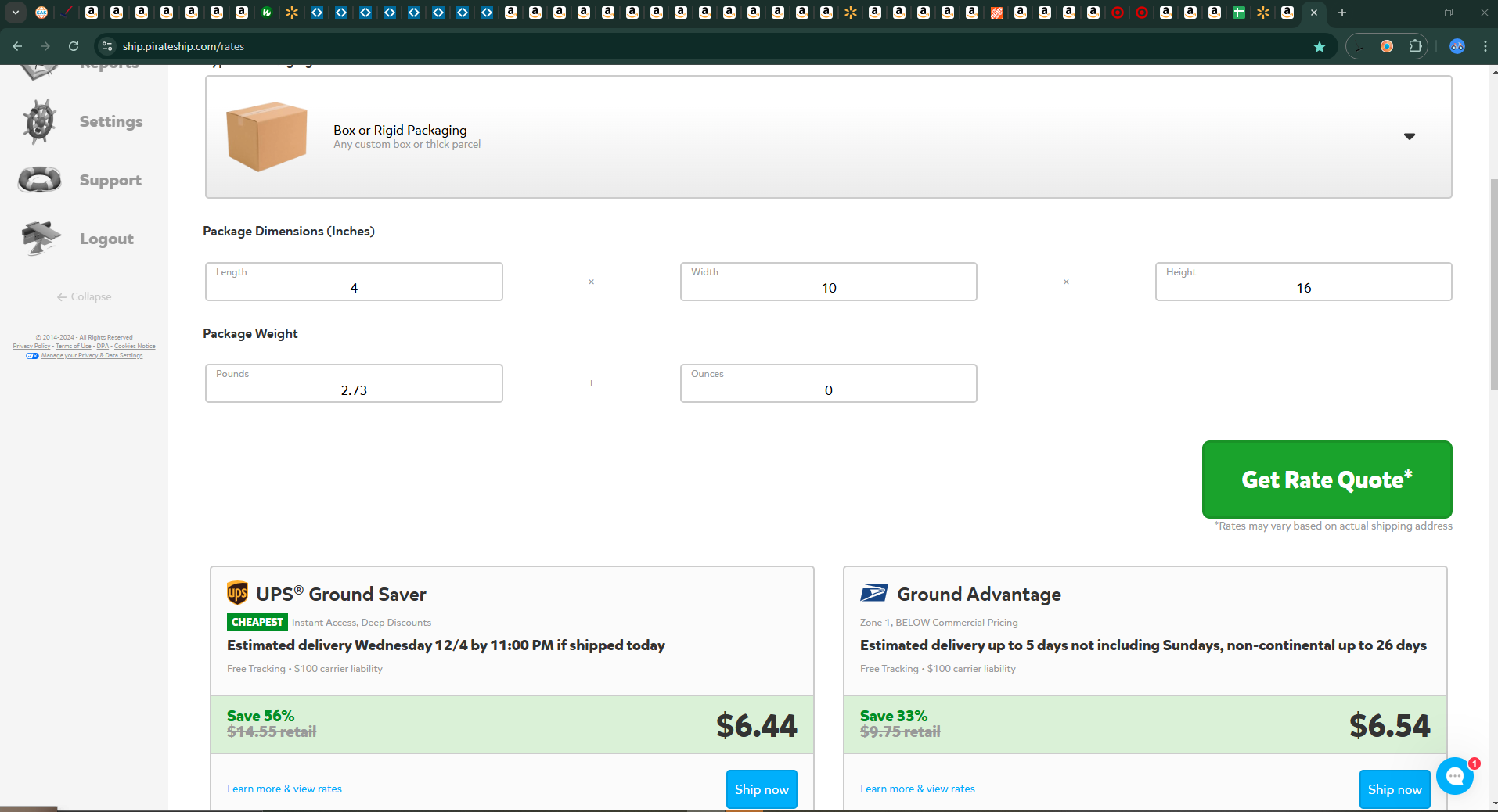The width and height of the screenshot is (1498, 812).
Task: Go back to the previous page
Action: [x=17, y=46]
